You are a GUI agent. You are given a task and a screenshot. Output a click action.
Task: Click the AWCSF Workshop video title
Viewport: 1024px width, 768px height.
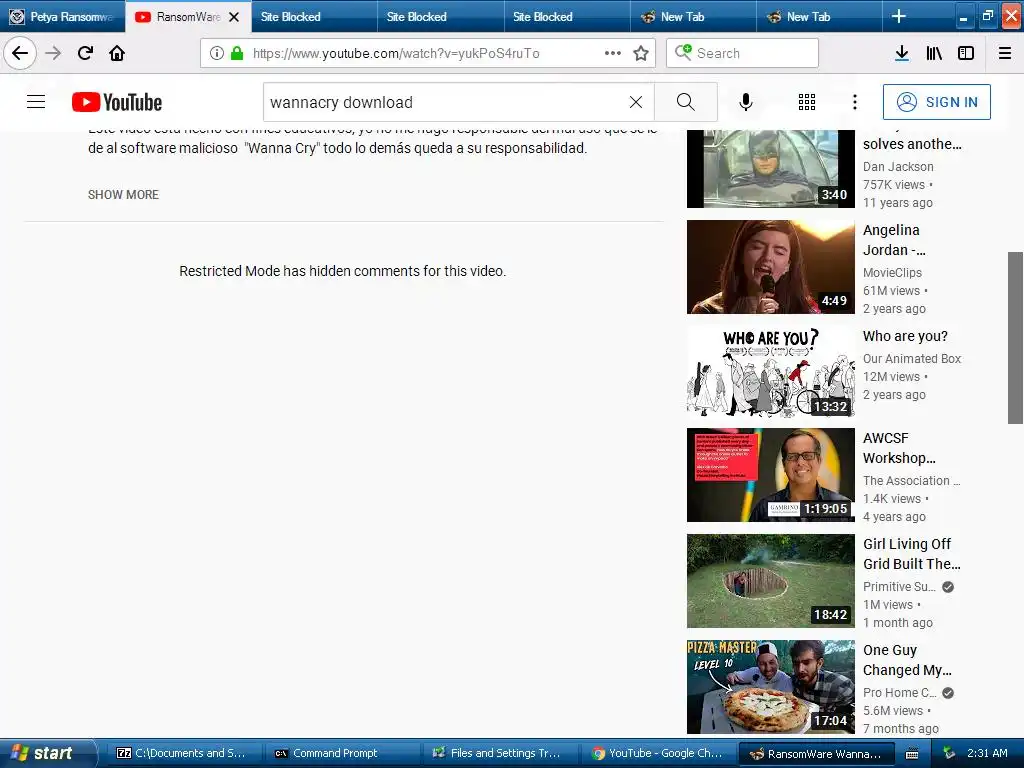899,448
